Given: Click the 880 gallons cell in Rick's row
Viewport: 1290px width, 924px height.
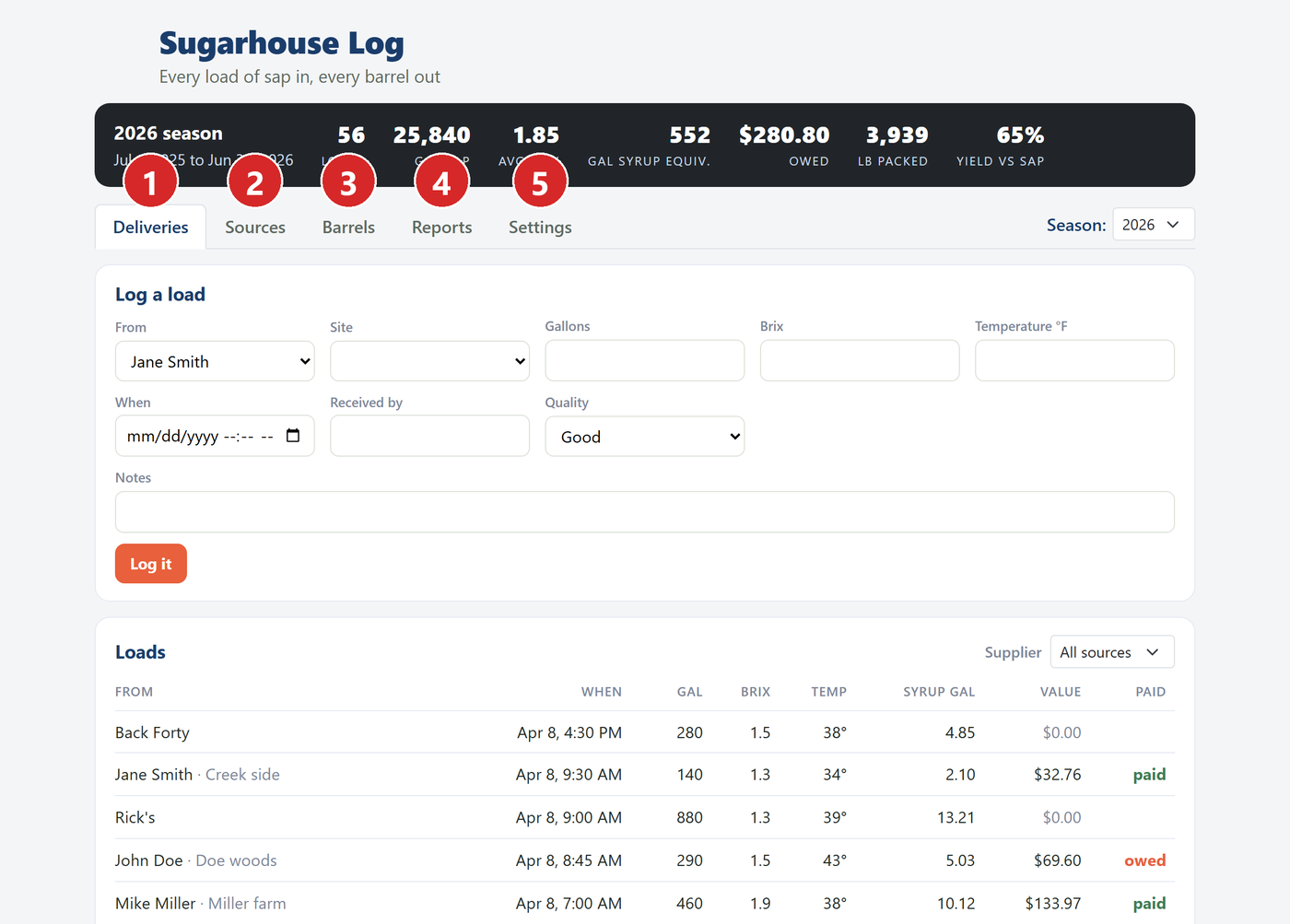Looking at the screenshot, I should coord(689,817).
